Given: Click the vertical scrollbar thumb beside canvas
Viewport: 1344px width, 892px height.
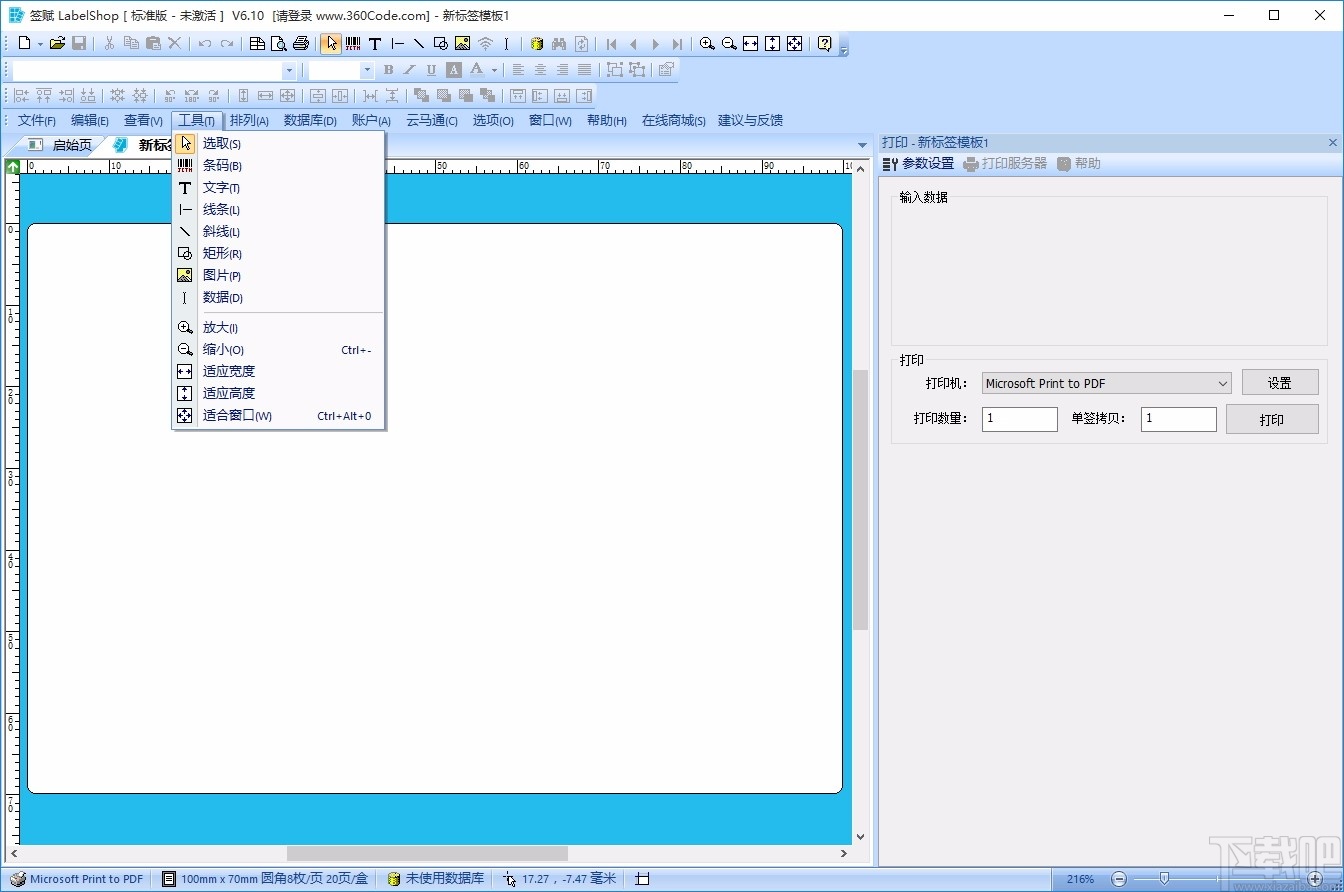Looking at the screenshot, I should [860, 500].
